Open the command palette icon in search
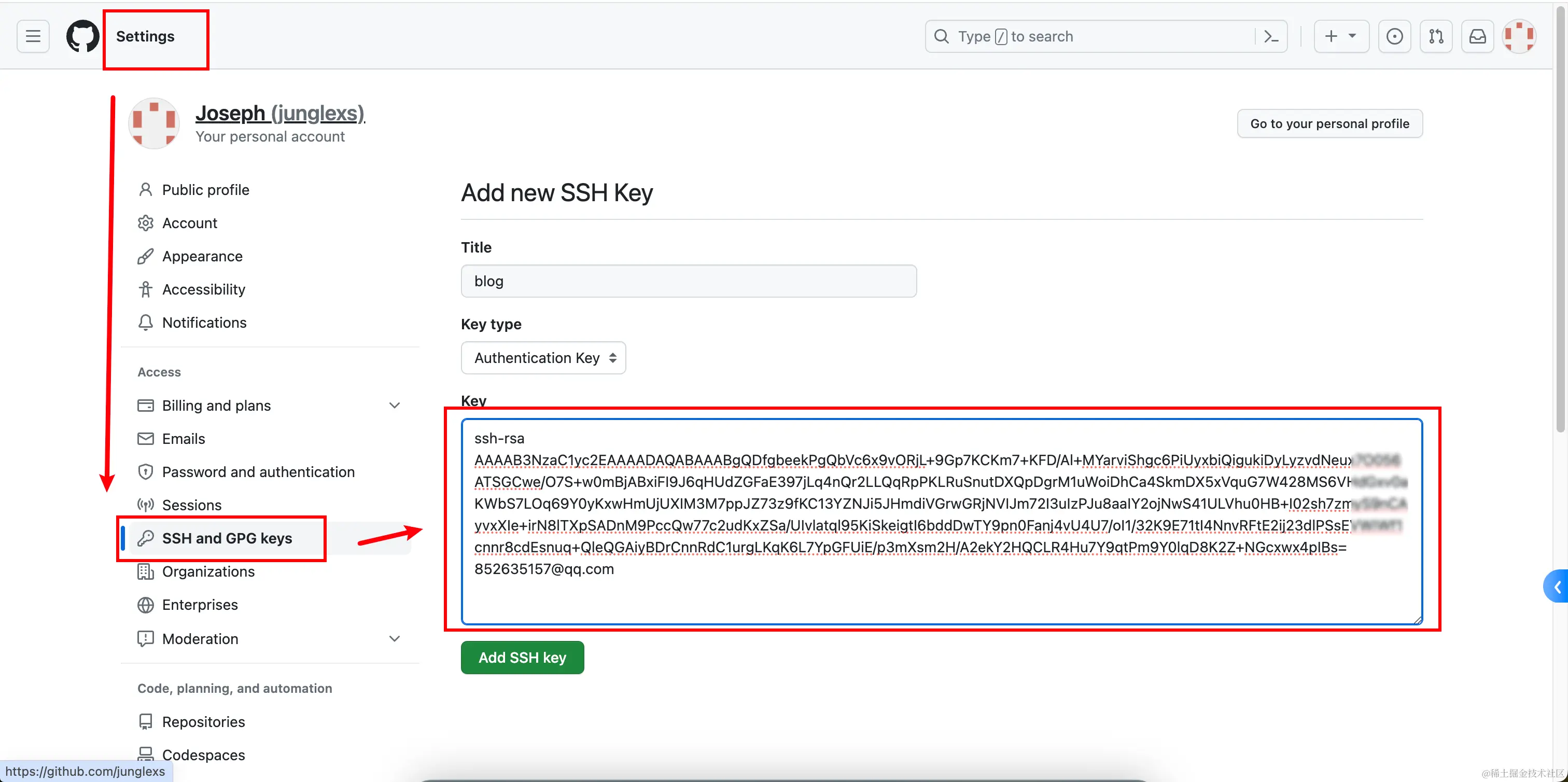 (1271, 36)
